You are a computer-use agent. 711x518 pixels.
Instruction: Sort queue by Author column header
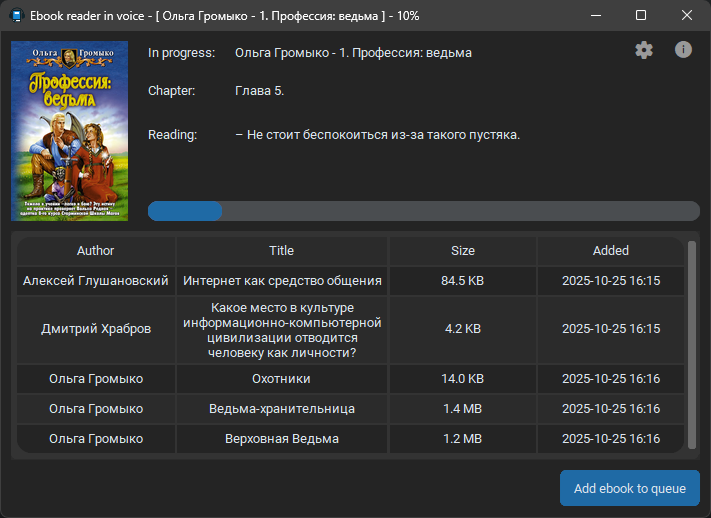pos(96,250)
